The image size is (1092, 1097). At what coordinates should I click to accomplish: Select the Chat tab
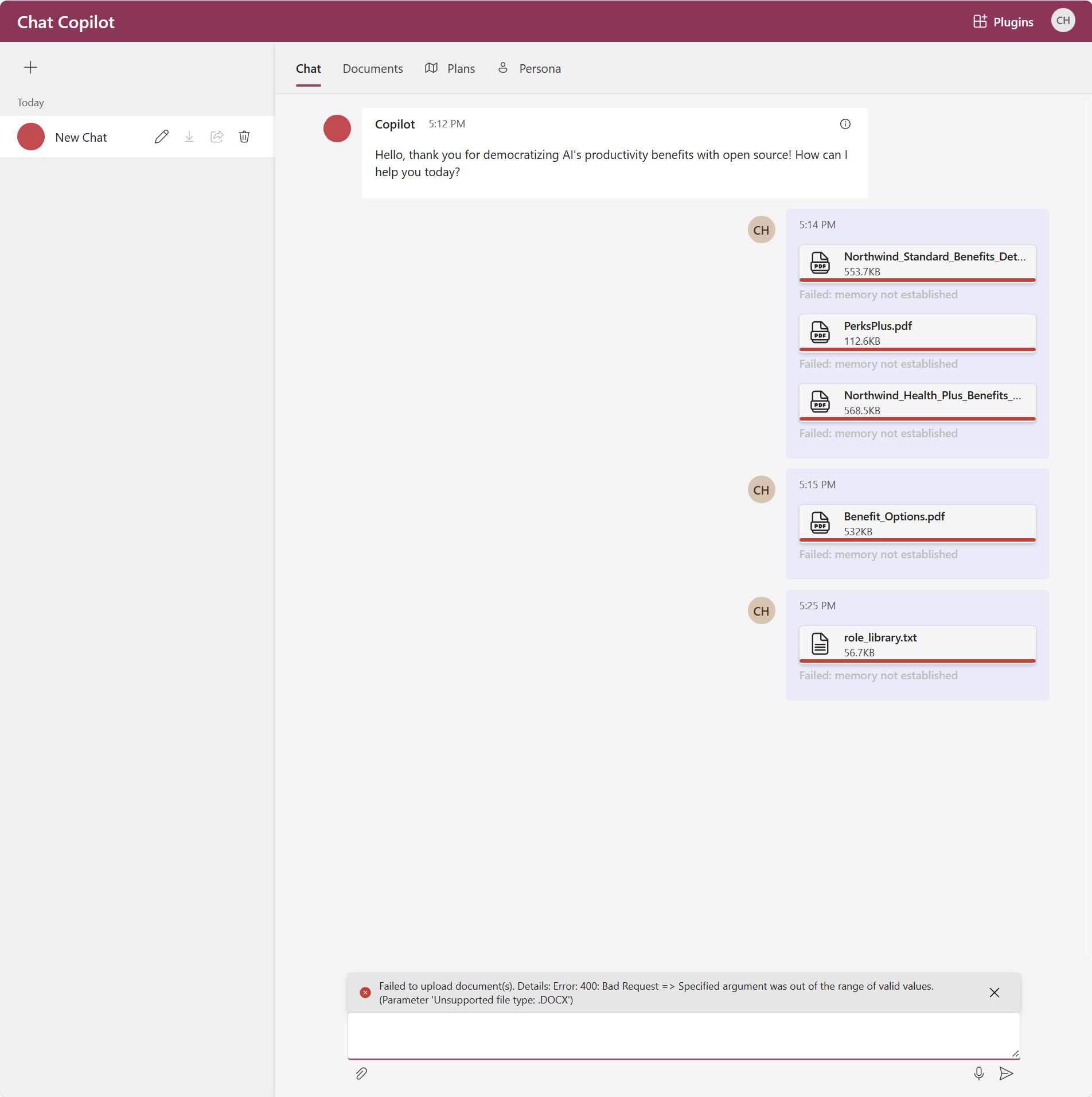308,68
